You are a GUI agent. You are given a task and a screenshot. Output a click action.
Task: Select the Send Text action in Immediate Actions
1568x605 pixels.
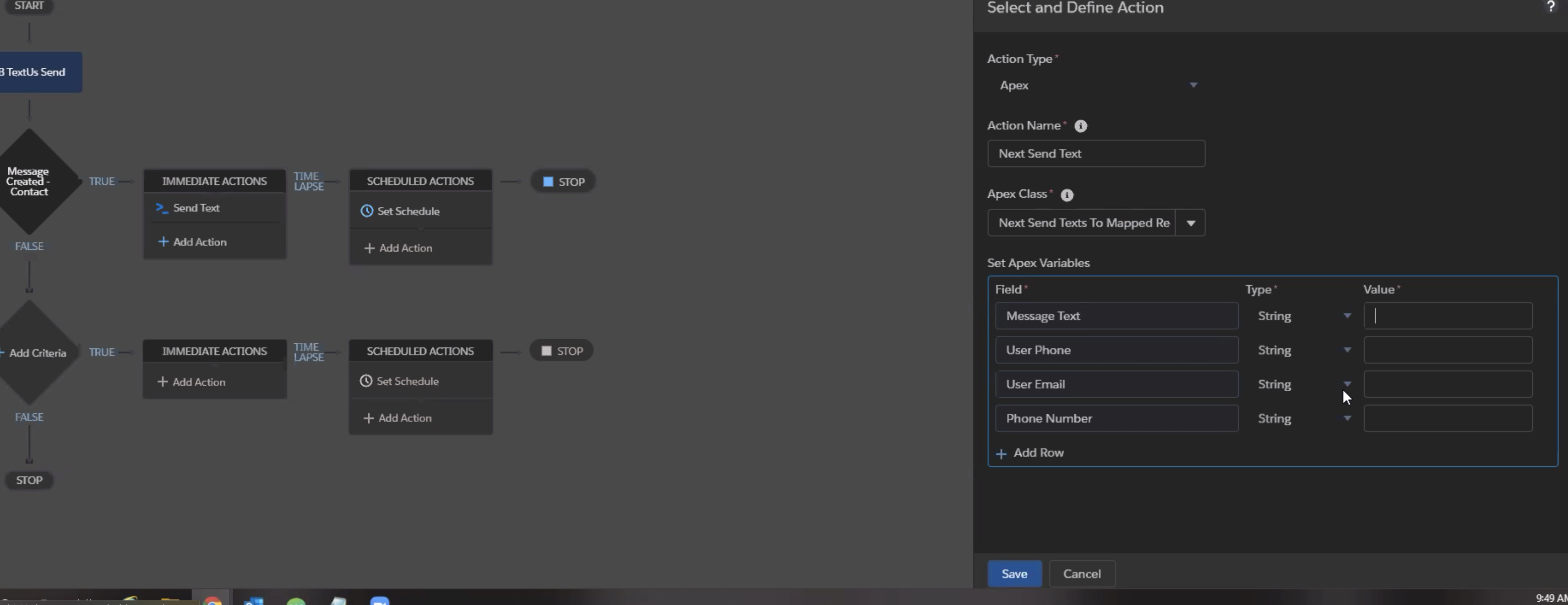(x=196, y=207)
